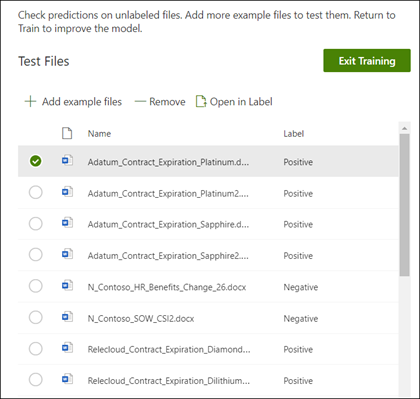Screen dimensions: 420x399
Task: Click Word icon of Adatum_Contract_Expiration_Platinum2 file
Action: [x=67, y=192]
